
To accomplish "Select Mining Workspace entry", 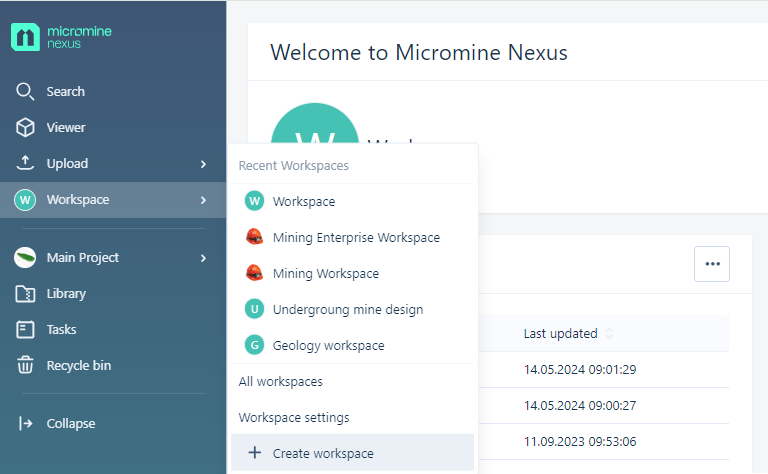I will (352, 273).
